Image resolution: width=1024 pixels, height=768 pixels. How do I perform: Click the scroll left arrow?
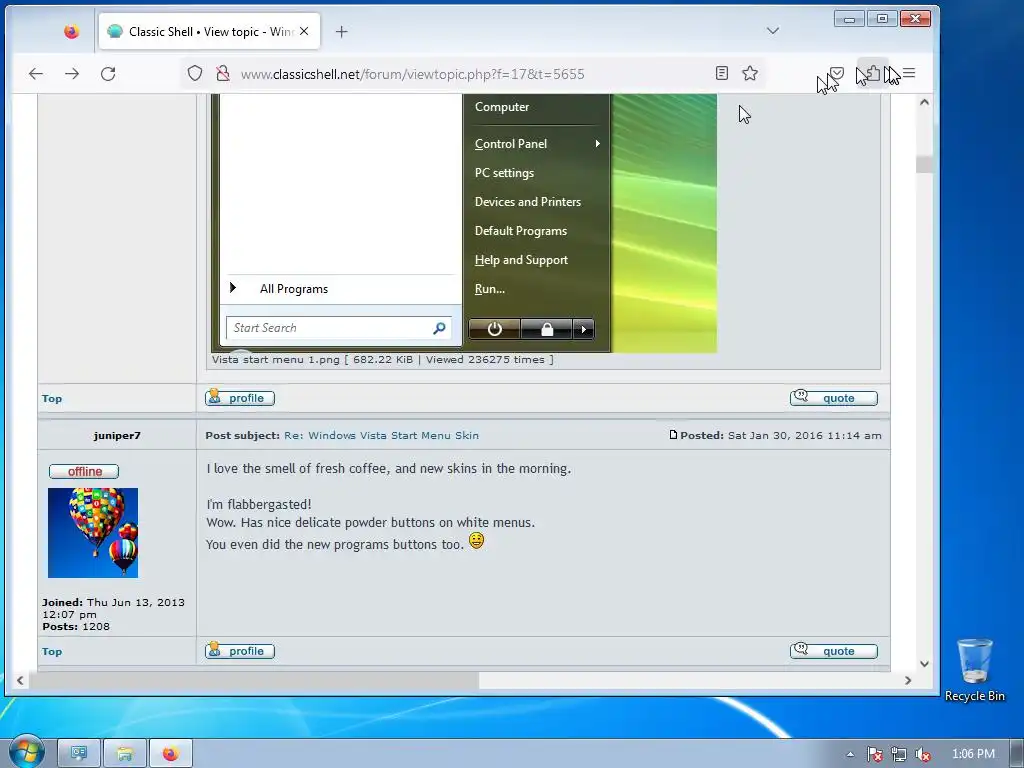(20, 680)
